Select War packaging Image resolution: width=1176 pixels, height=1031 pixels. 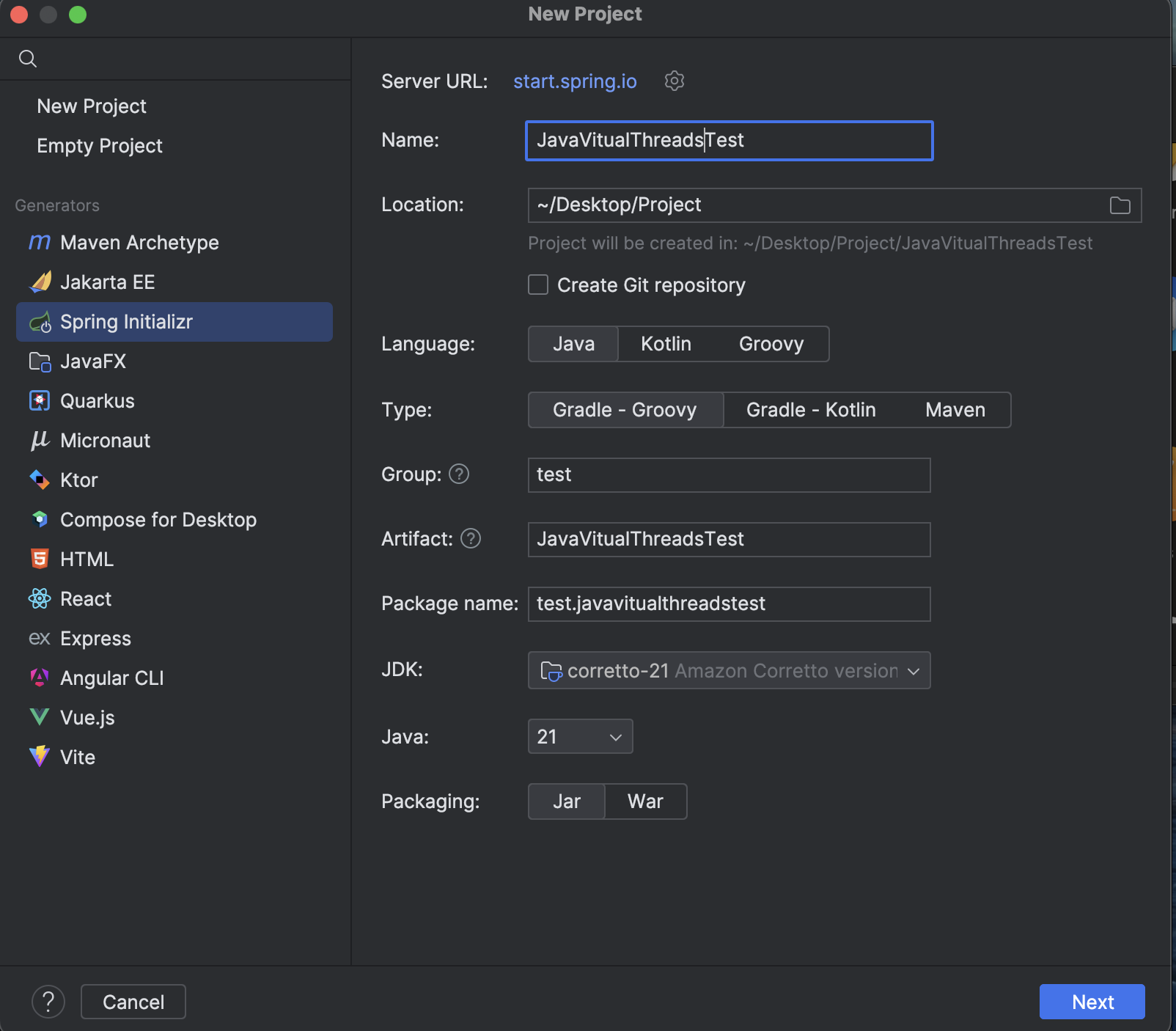(645, 801)
